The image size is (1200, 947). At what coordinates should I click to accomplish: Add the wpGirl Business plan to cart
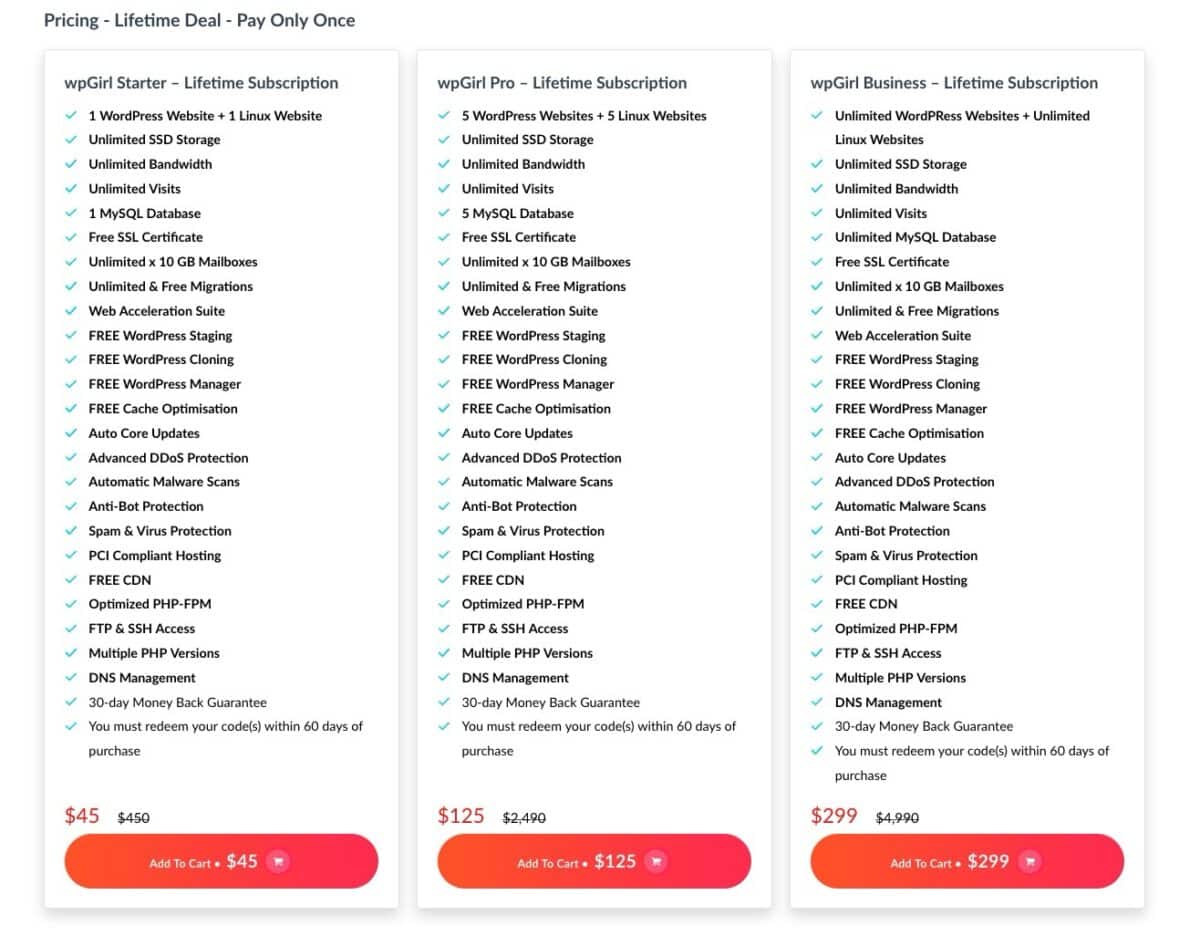pos(965,861)
